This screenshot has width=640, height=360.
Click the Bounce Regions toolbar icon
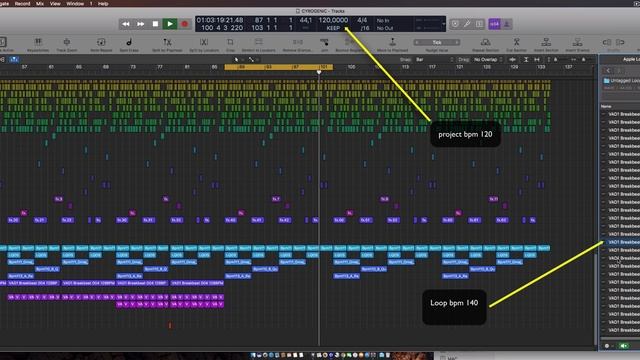[349, 42]
